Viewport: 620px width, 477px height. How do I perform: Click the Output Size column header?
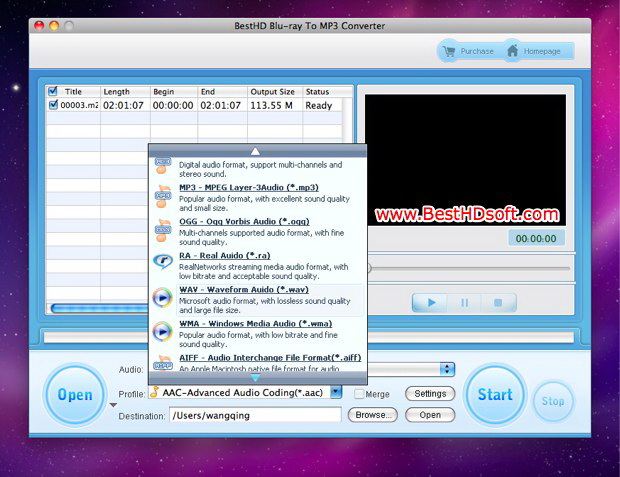(275, 91)
